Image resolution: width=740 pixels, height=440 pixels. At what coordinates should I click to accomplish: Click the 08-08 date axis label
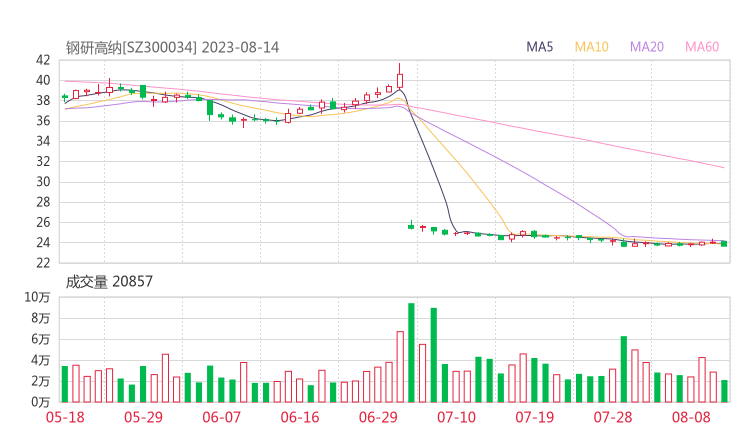click(691, 417)
